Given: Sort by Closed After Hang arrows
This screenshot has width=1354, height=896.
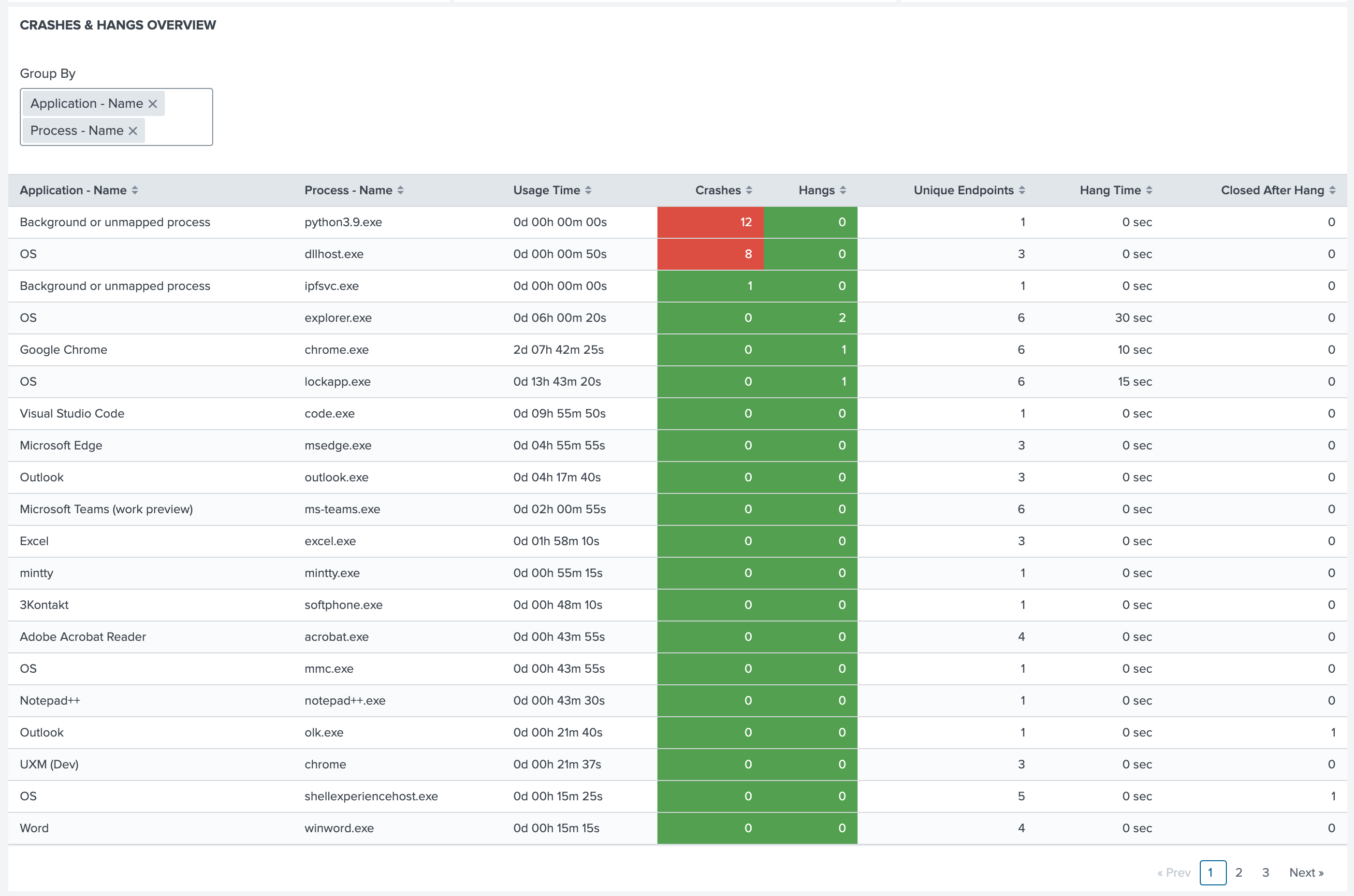Looking at the screenshot, I should [x=1332, y=190].
